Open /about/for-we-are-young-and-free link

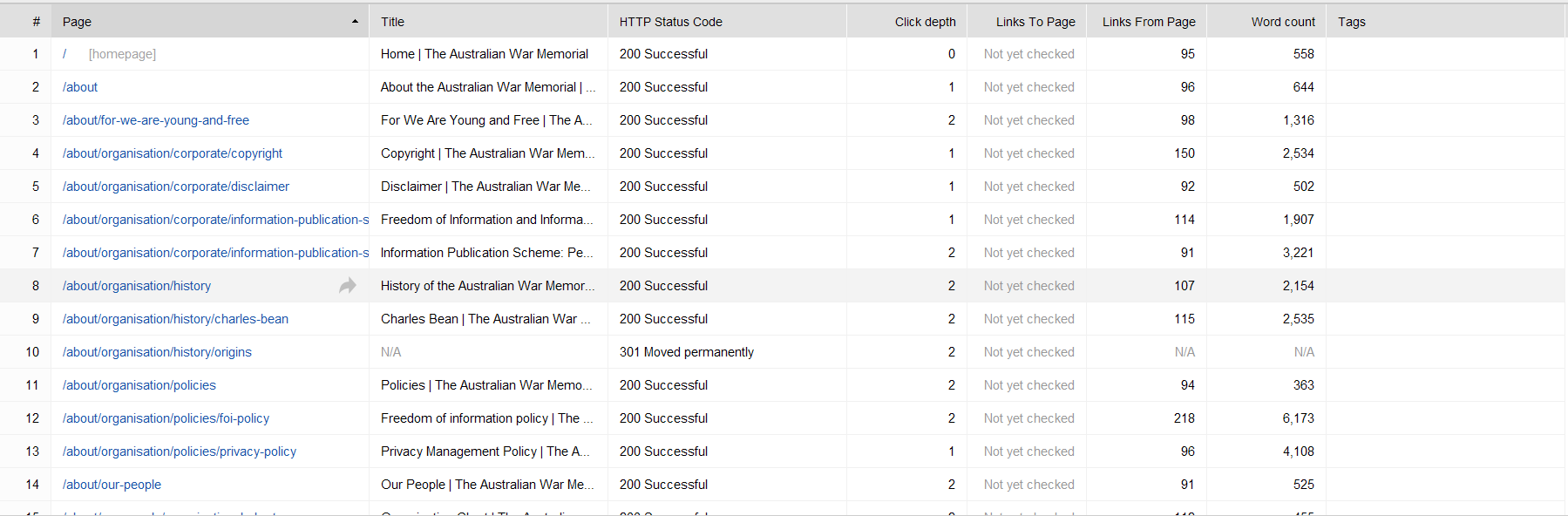(x=156, y=120)
